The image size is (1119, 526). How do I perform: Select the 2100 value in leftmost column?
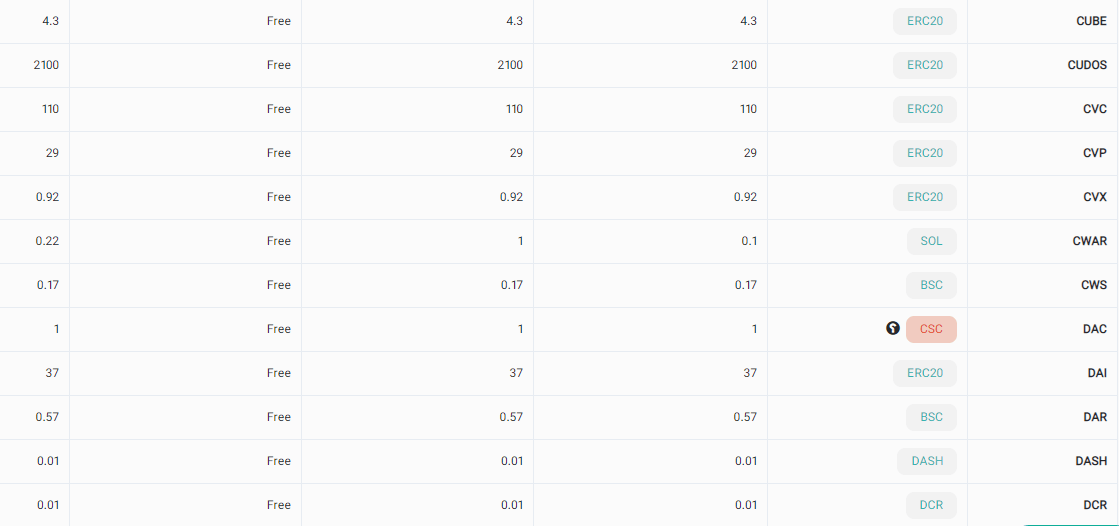tap(46, 65)
